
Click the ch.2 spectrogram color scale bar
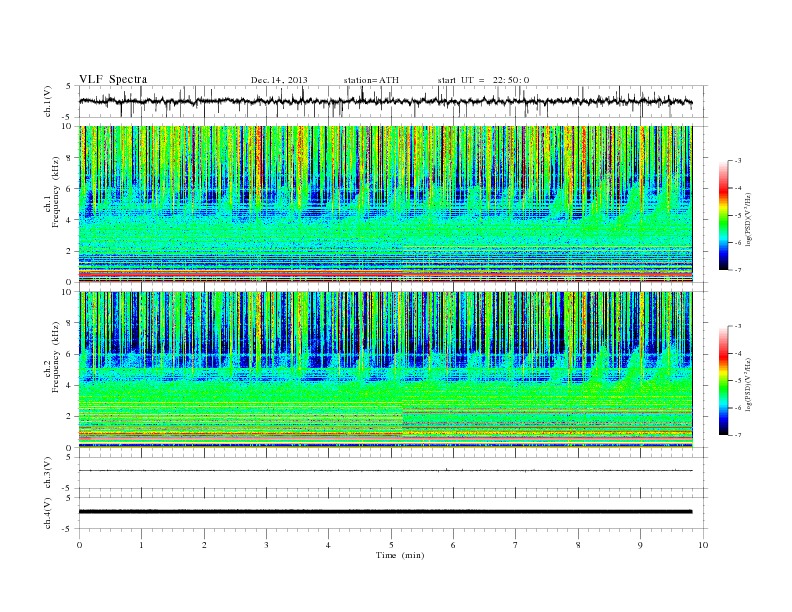(723, 380)
